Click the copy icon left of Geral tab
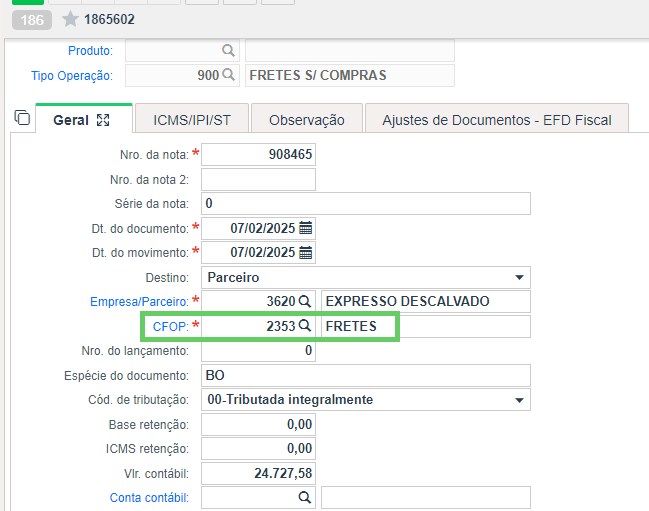 pos(22,118)
